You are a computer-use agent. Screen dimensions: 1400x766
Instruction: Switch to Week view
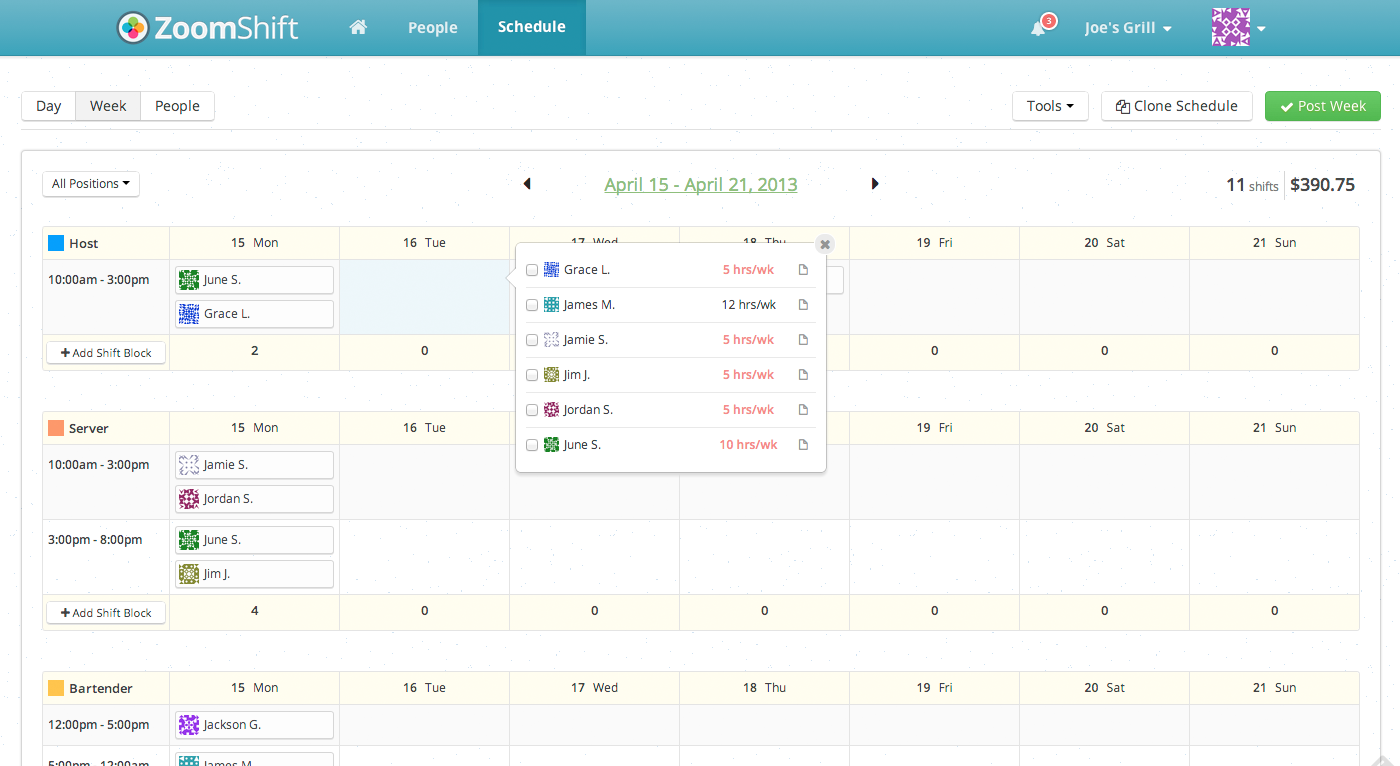click(108, 106)
